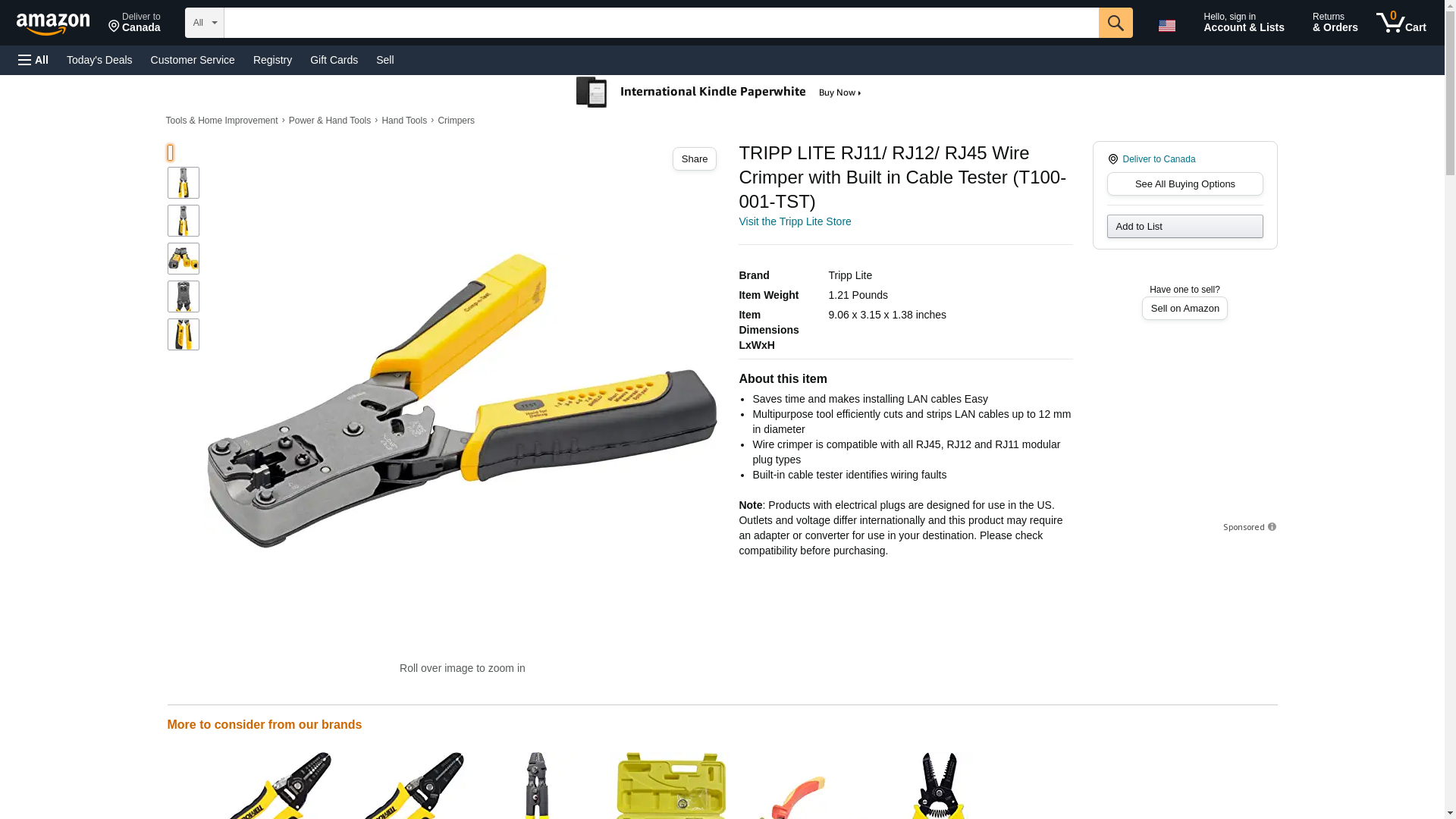
Task: Click the search magnifier button
Action: [x=1115, y=23]
